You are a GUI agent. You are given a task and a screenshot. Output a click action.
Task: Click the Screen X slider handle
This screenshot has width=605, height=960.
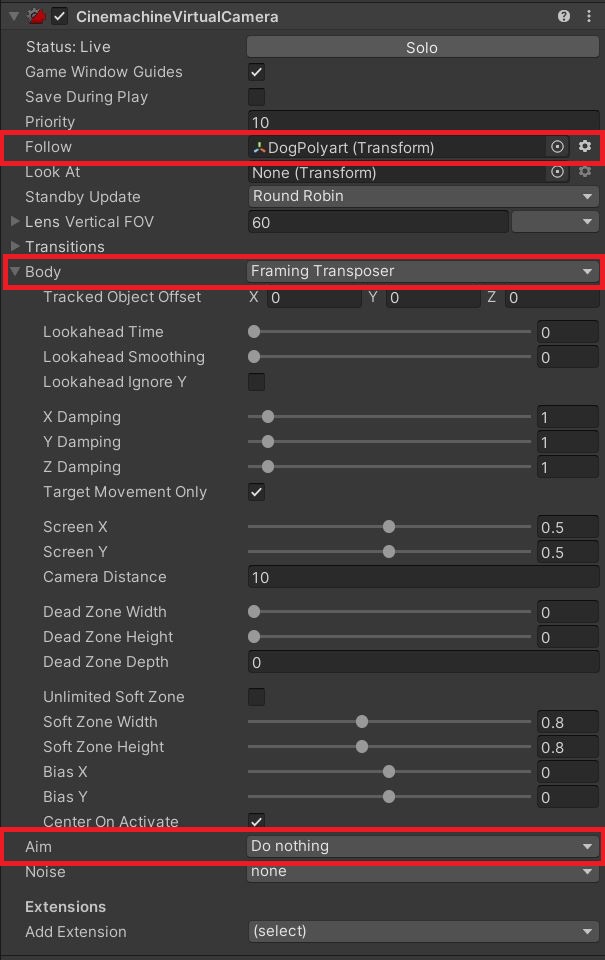(x=389, y=527)
